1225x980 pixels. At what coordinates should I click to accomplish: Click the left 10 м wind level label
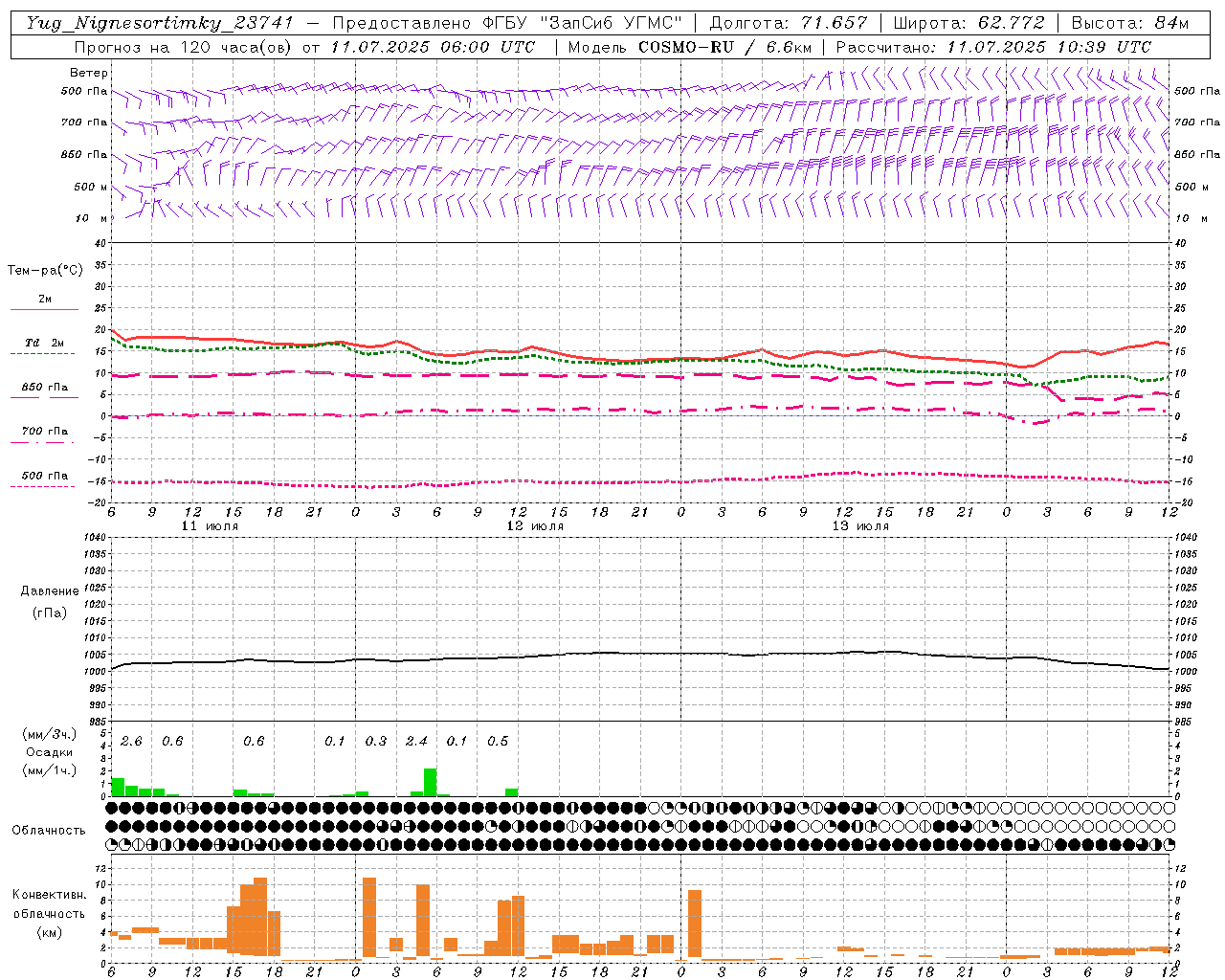(92, 218)
